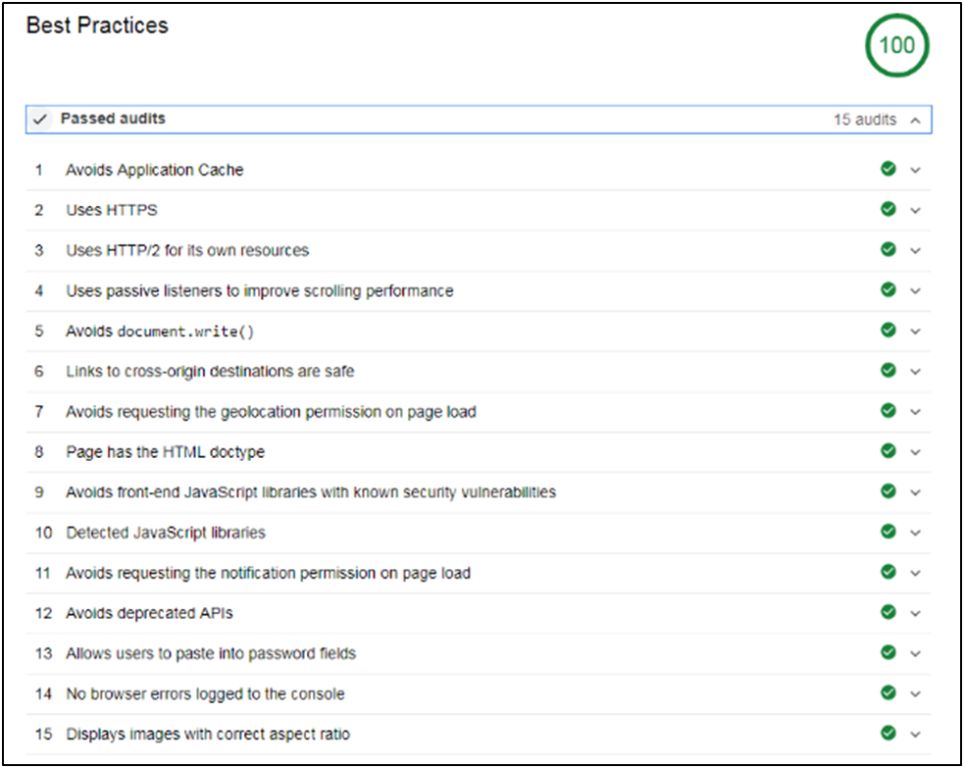Expand the passive listeners audit chevron
Image resolution: width=964 pixels, height=768 pixels.
(x=915, y=291)
